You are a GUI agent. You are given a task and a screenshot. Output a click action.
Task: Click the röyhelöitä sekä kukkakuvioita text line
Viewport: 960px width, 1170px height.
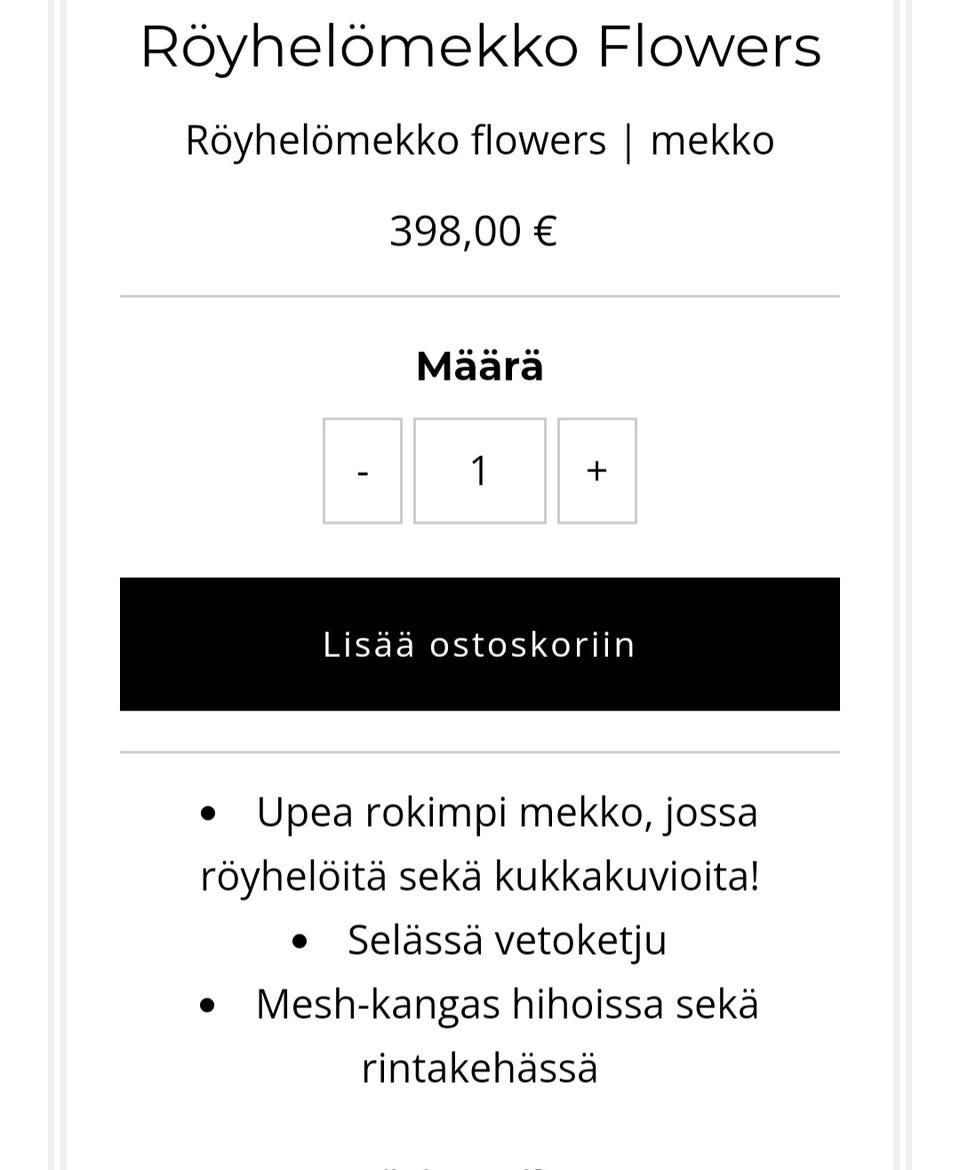(480, 876)
